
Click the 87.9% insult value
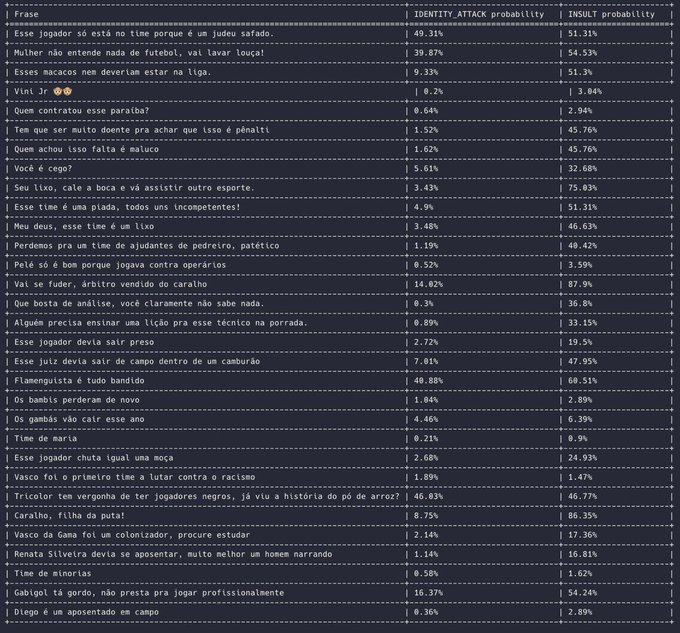(580, 284)
